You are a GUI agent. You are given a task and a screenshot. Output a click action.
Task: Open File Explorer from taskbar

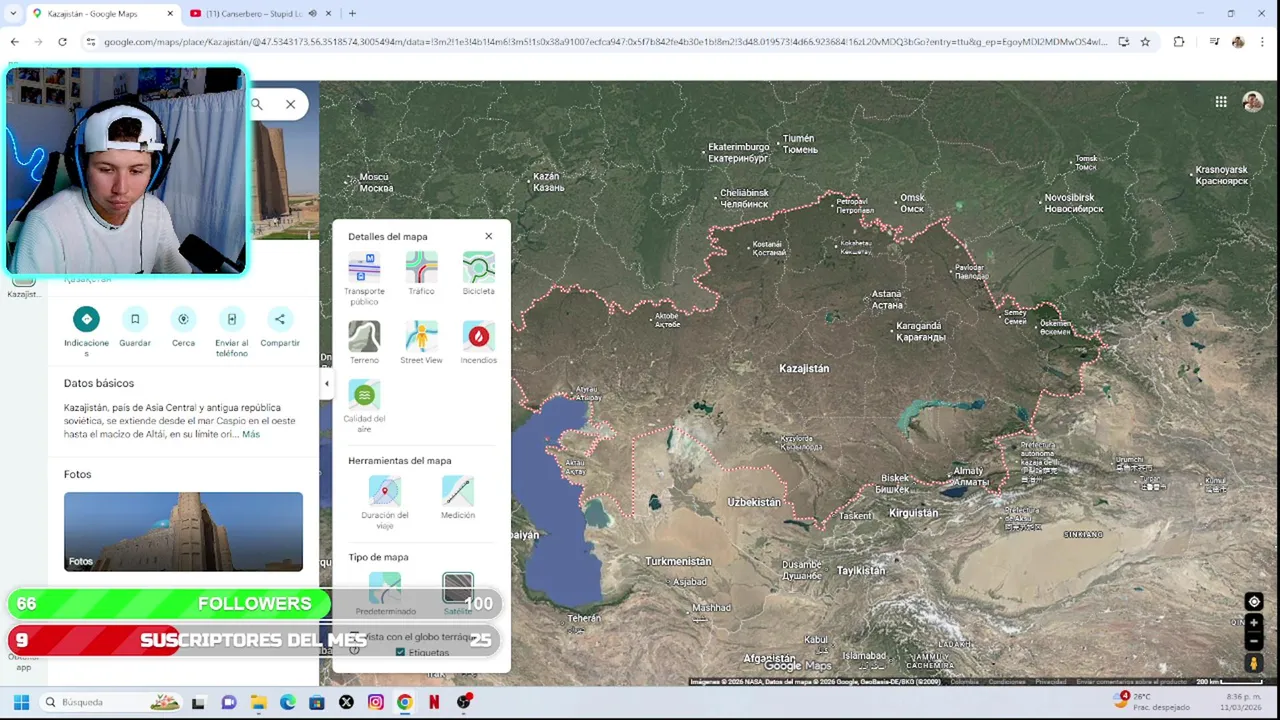tap(259, 702)
